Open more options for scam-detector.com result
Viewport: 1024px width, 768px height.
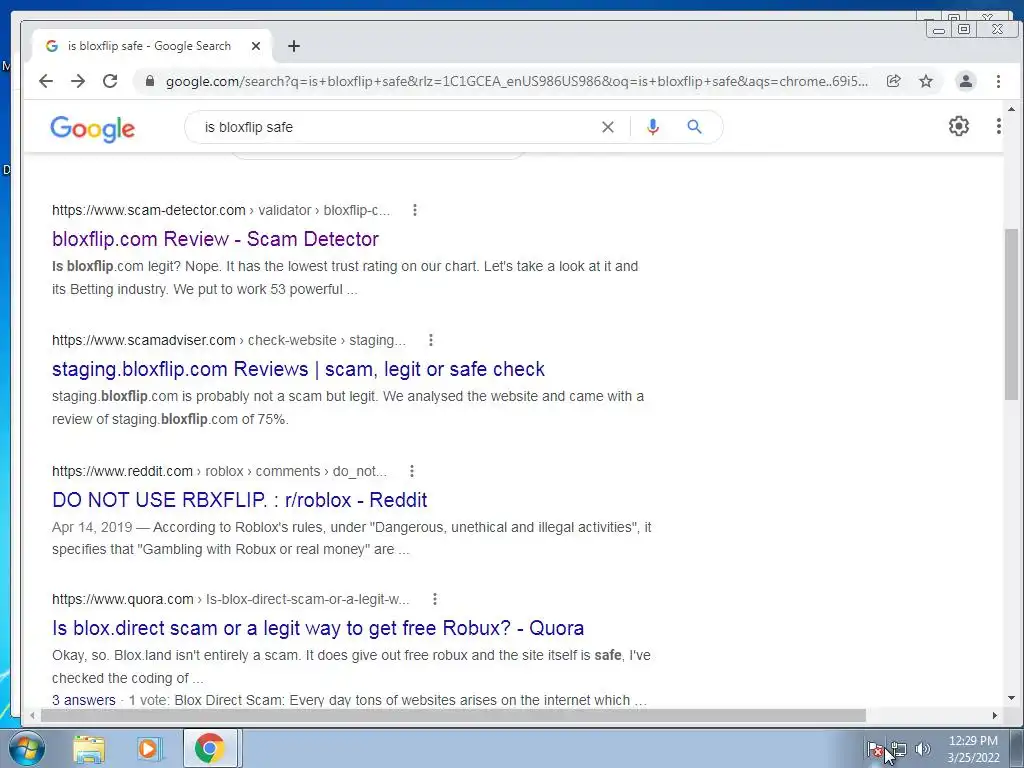tap(415, 210)
